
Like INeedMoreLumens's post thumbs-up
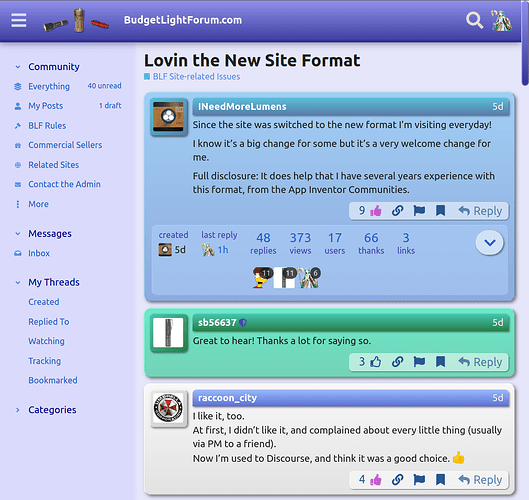(x=375, y=211)
